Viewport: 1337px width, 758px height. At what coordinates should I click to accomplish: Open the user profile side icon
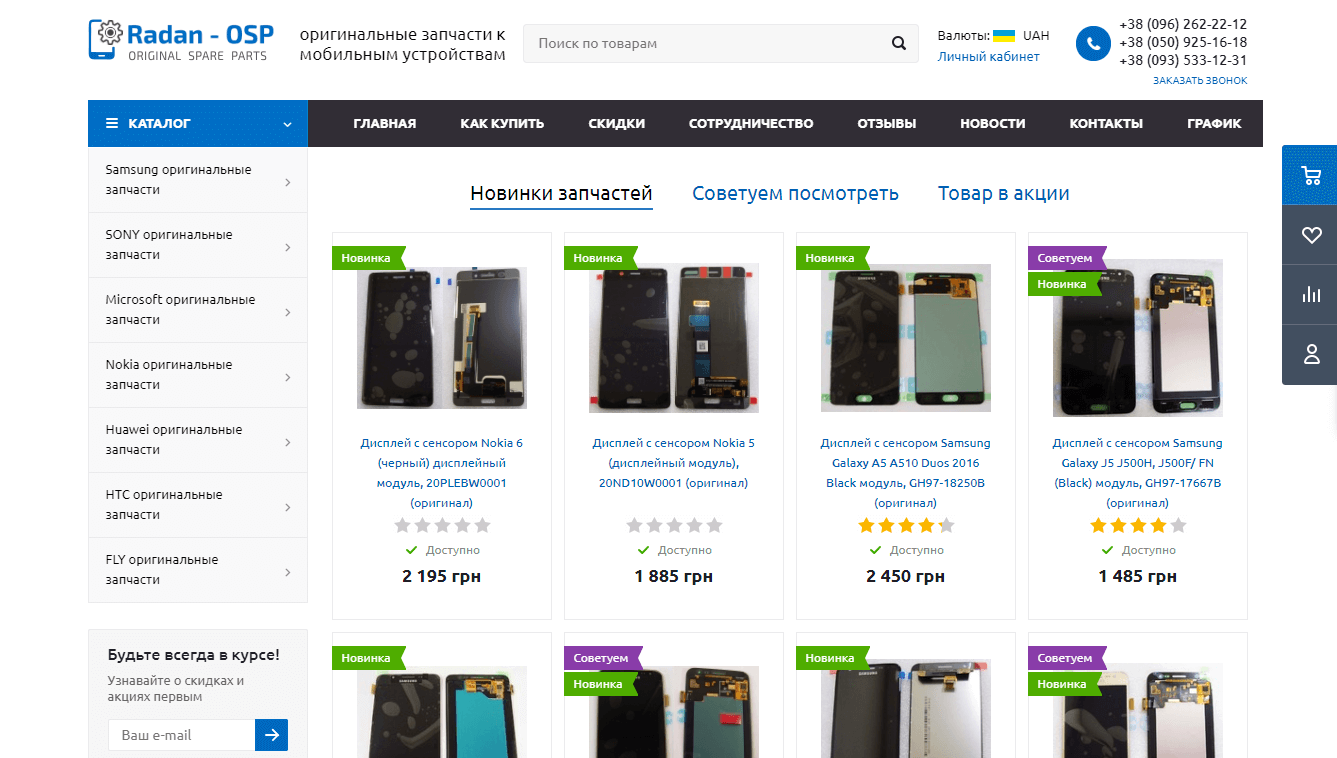[x=1311, y=354]
